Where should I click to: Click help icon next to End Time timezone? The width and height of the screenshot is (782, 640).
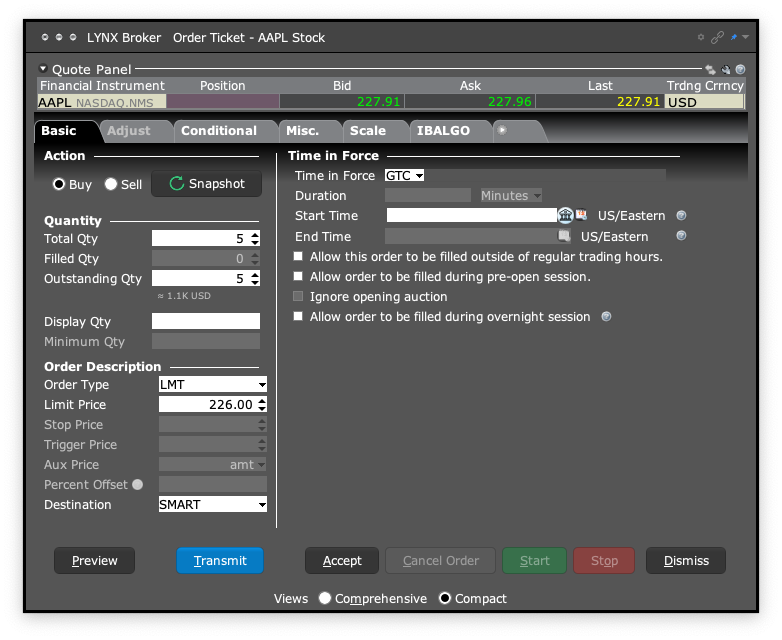(x=681, y=235)
